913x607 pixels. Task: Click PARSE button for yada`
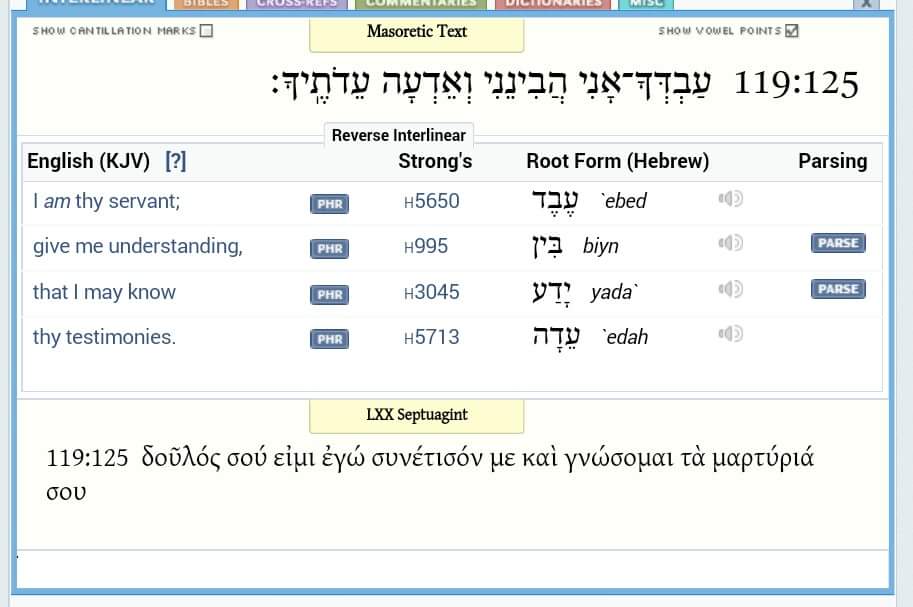838,289
